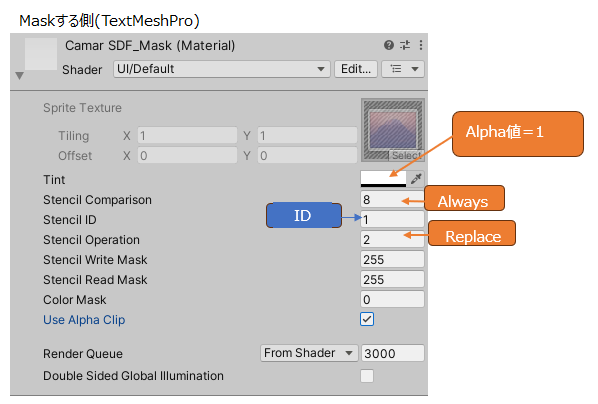
Task: Click the Sprite Texture label
Action: click(x=82, y=108)
